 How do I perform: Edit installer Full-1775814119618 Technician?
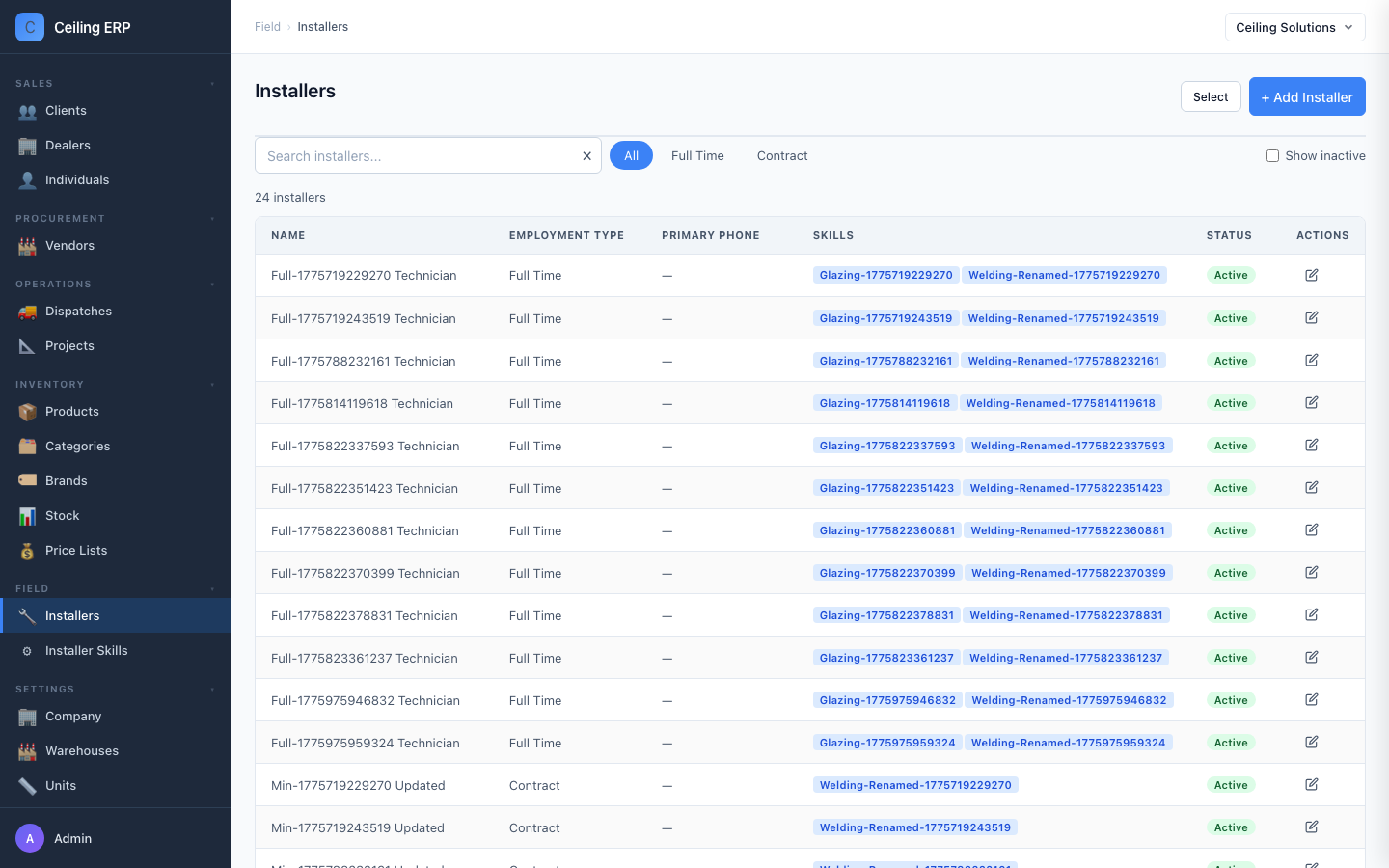pos(1312,402)
